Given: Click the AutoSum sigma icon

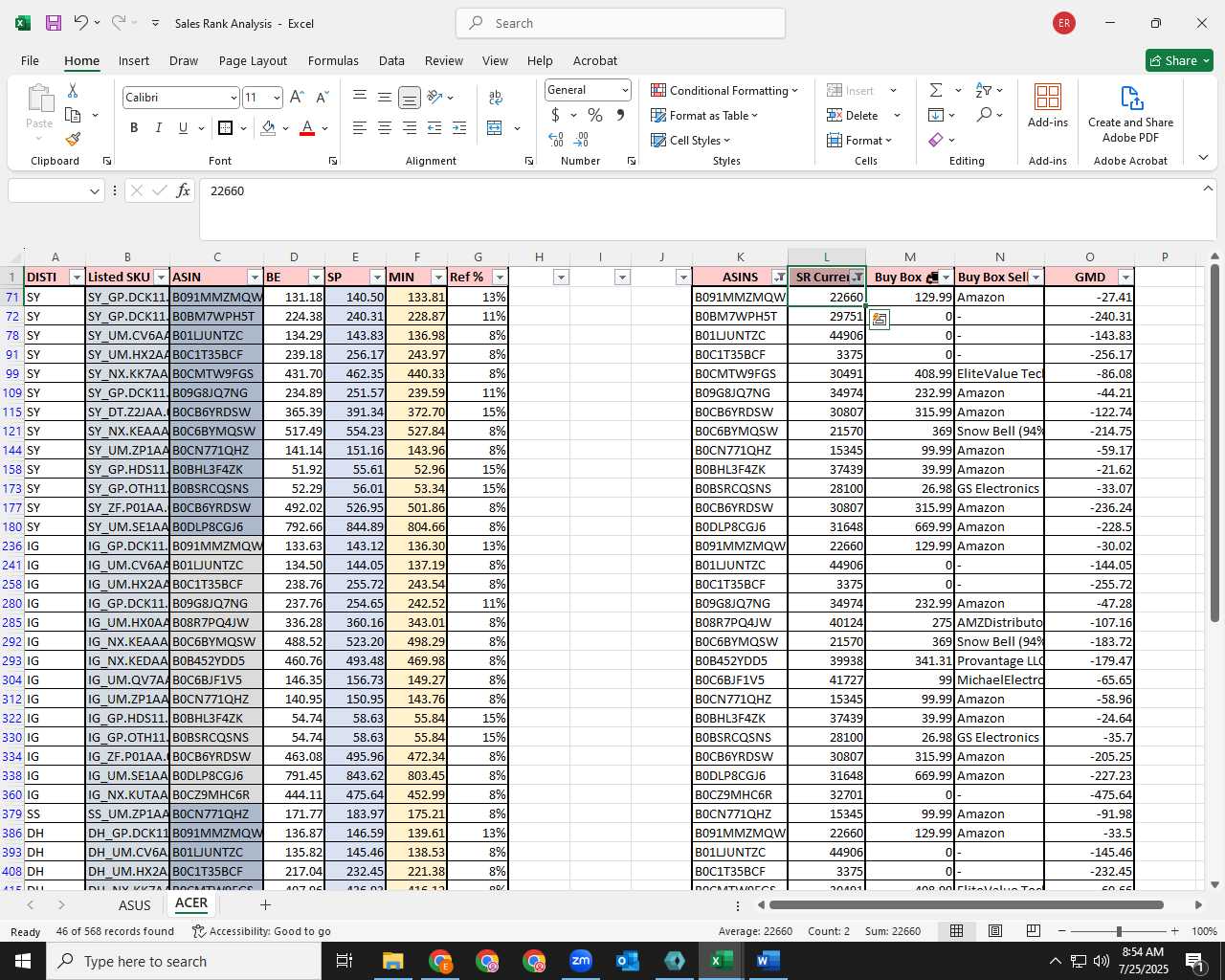Looking at the screenshot, I should [x=936, y=90].
